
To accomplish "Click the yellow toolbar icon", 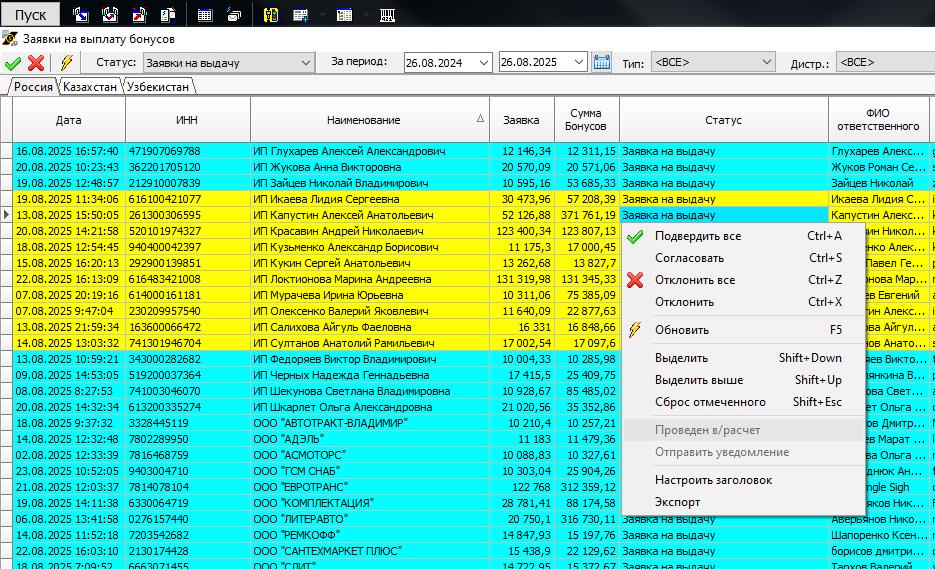I will (x=271, y=15).
